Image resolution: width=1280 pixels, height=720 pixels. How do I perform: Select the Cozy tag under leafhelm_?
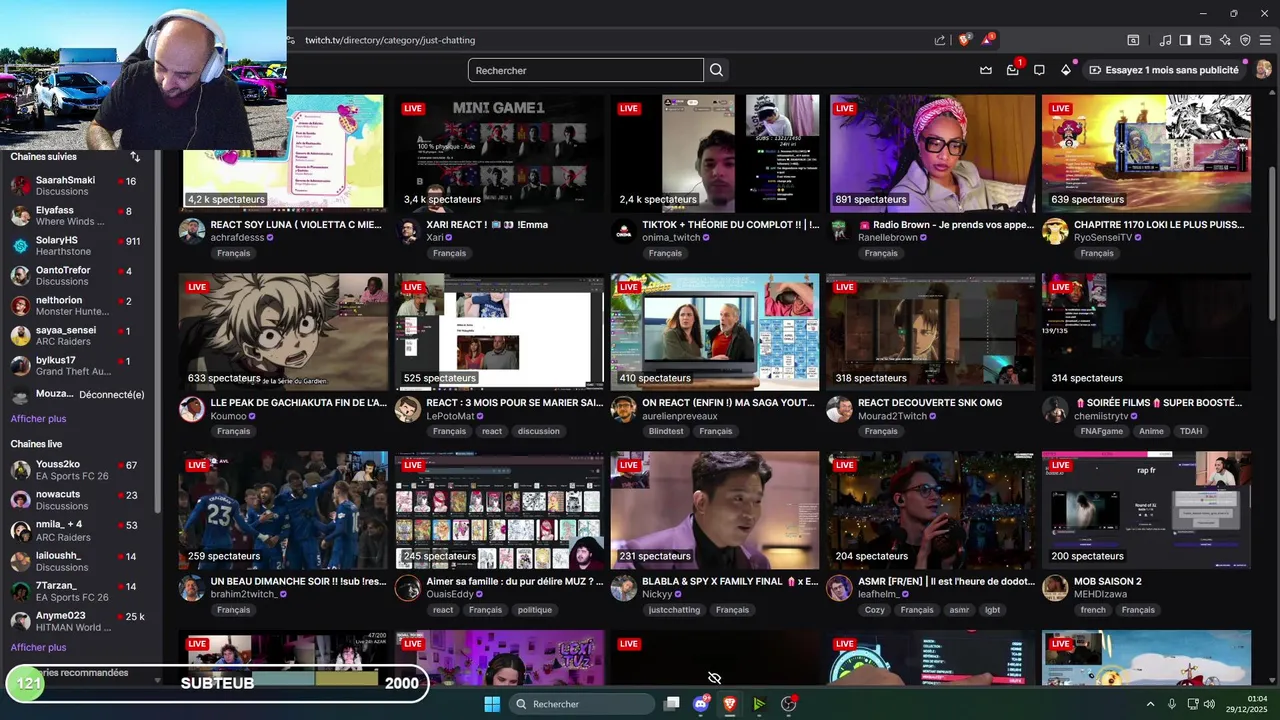[x=875, y=610]
